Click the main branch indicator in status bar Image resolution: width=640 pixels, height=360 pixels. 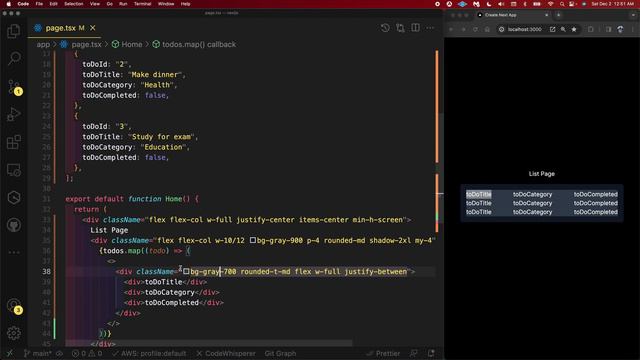click(38, 353)
